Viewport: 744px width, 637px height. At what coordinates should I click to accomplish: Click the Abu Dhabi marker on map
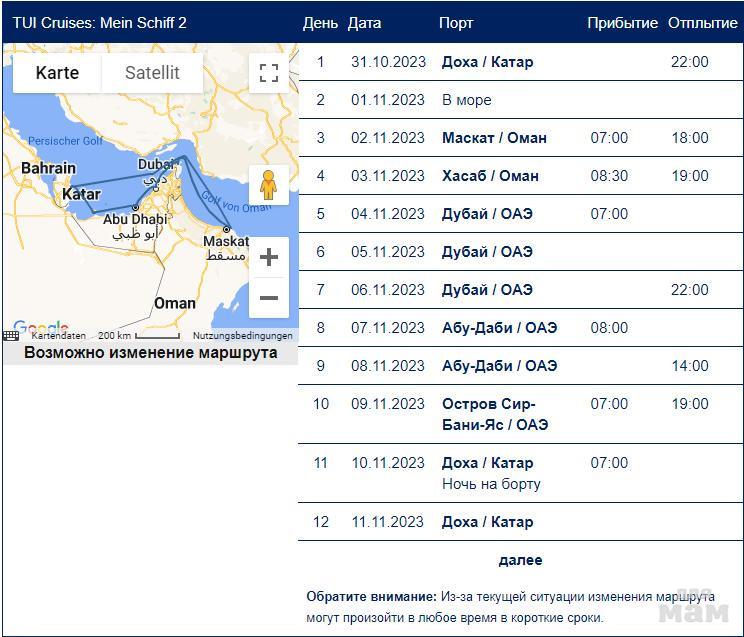click(x=135, y=208)
